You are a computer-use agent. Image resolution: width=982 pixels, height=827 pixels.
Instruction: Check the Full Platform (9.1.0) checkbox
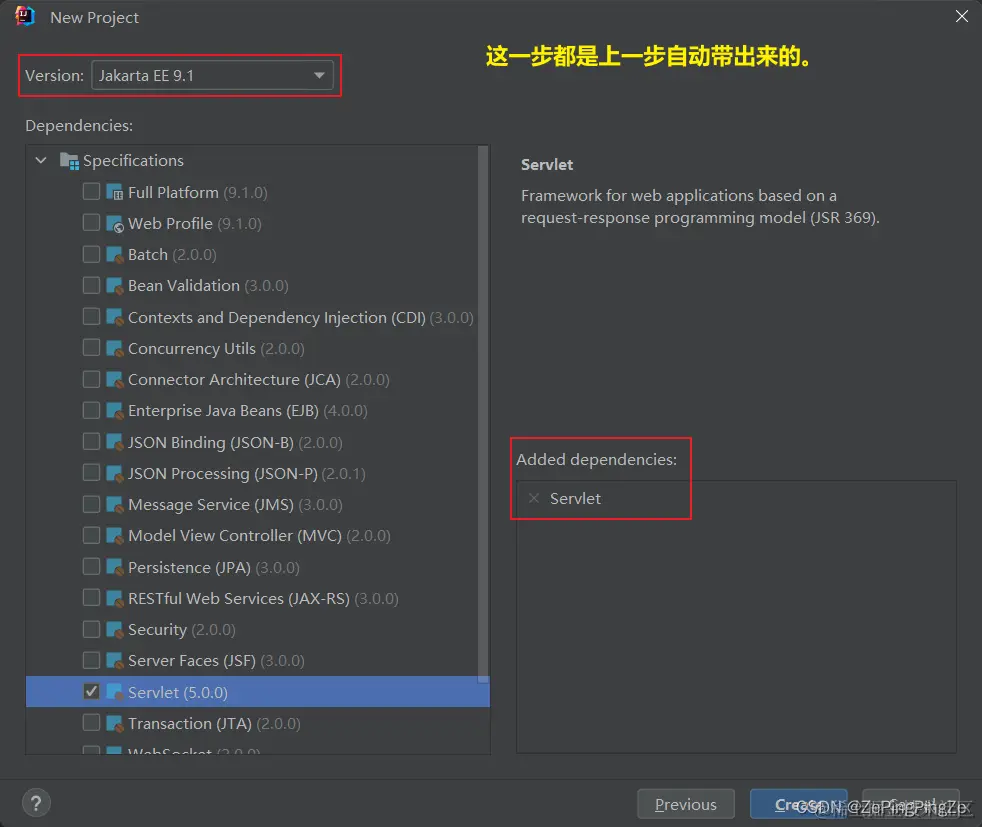point(91,192)
